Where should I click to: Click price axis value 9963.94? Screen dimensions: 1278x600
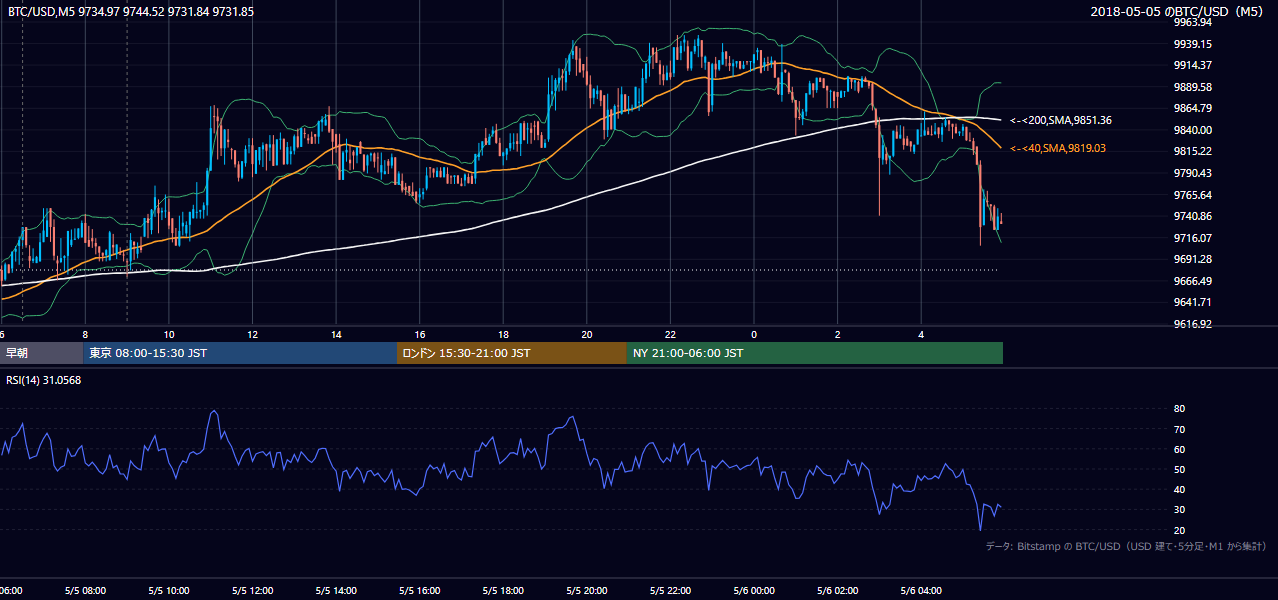click(x=1192, y=22)
